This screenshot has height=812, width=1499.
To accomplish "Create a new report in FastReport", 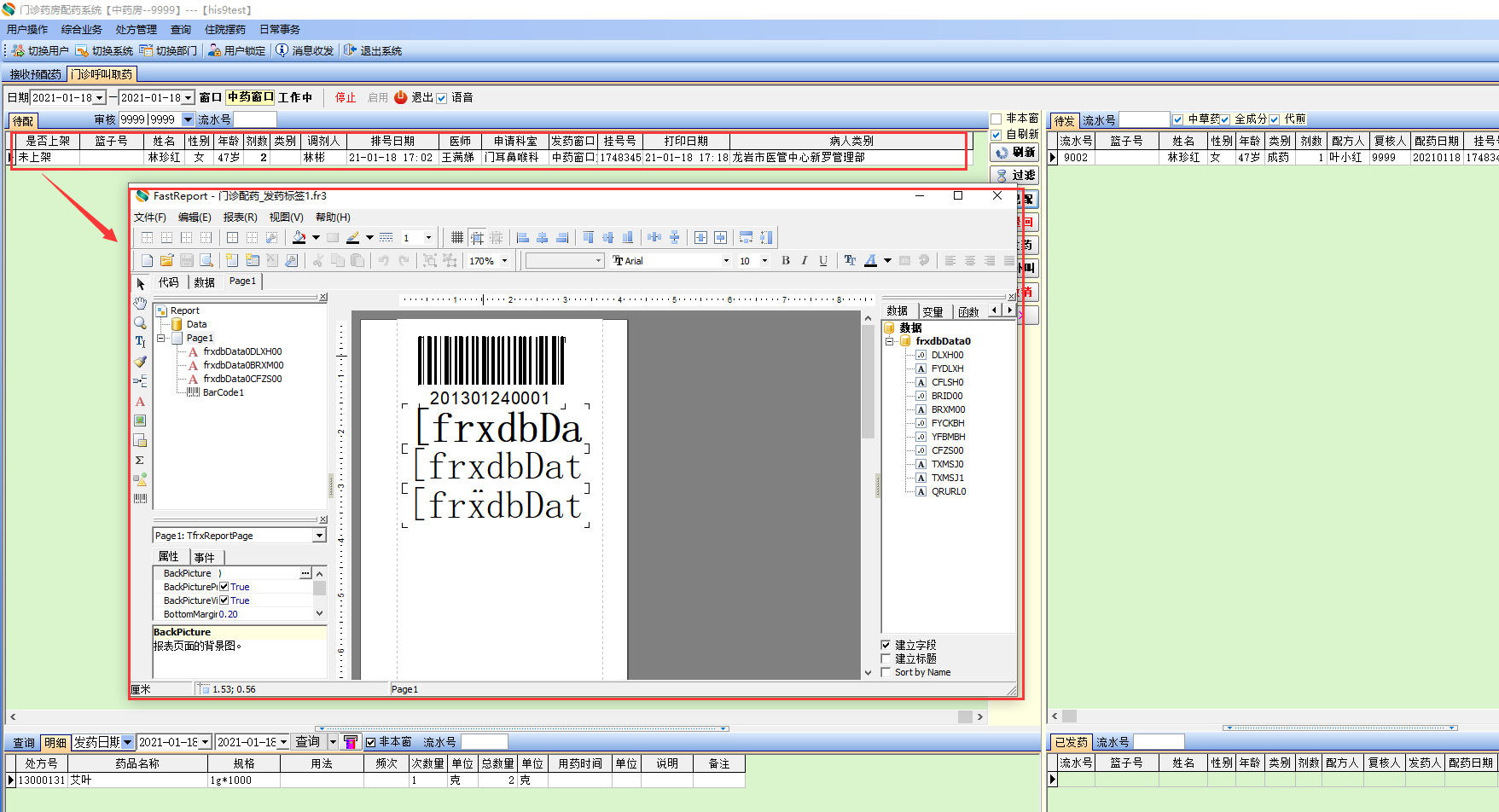I will click(x=148, y=261).
